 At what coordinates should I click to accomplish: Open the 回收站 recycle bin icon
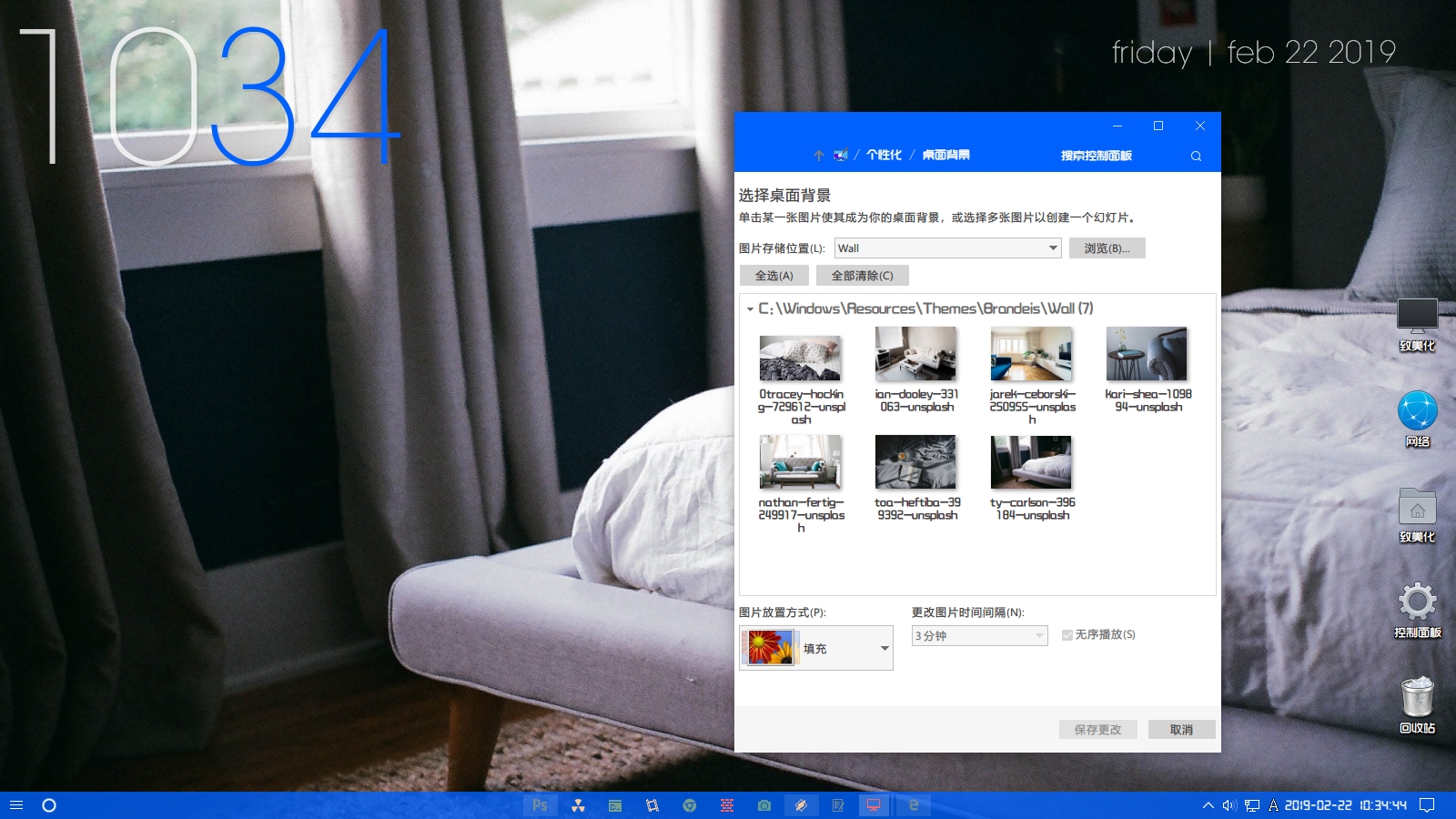pyautogui.click(x=1417, y=705)
